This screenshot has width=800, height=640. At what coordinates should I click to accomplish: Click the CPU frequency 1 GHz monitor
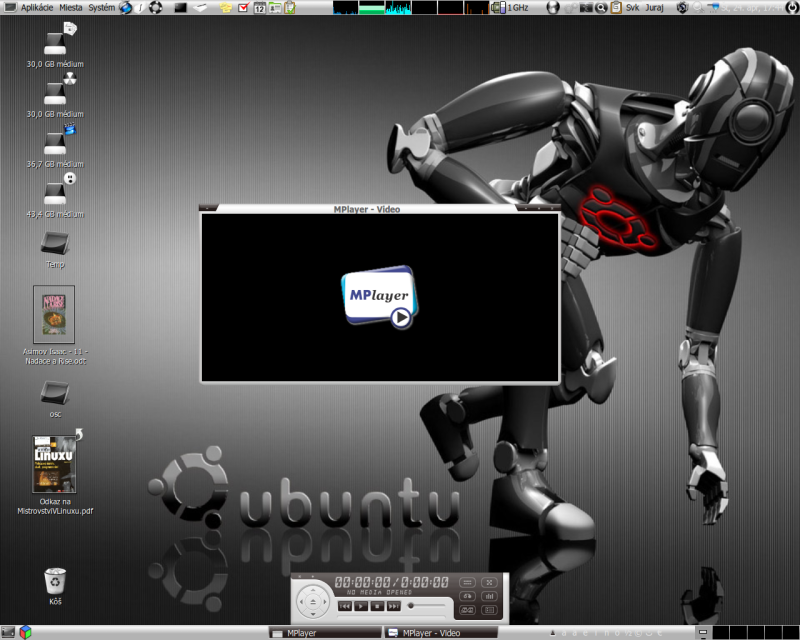pos(509,8)
